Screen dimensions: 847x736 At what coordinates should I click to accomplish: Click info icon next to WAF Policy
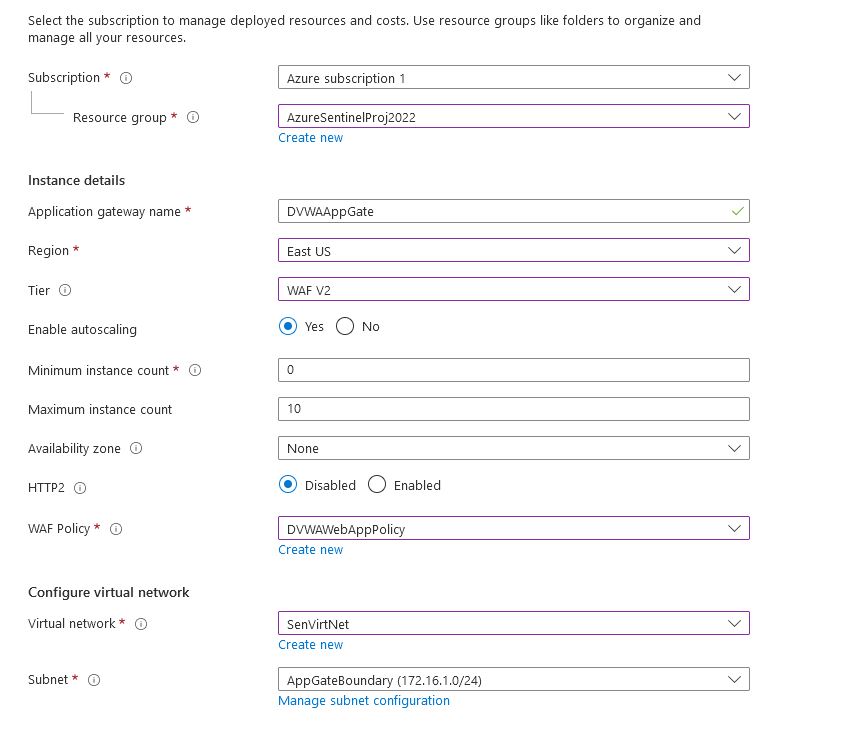pyautogui.click(x=116, y=529)
